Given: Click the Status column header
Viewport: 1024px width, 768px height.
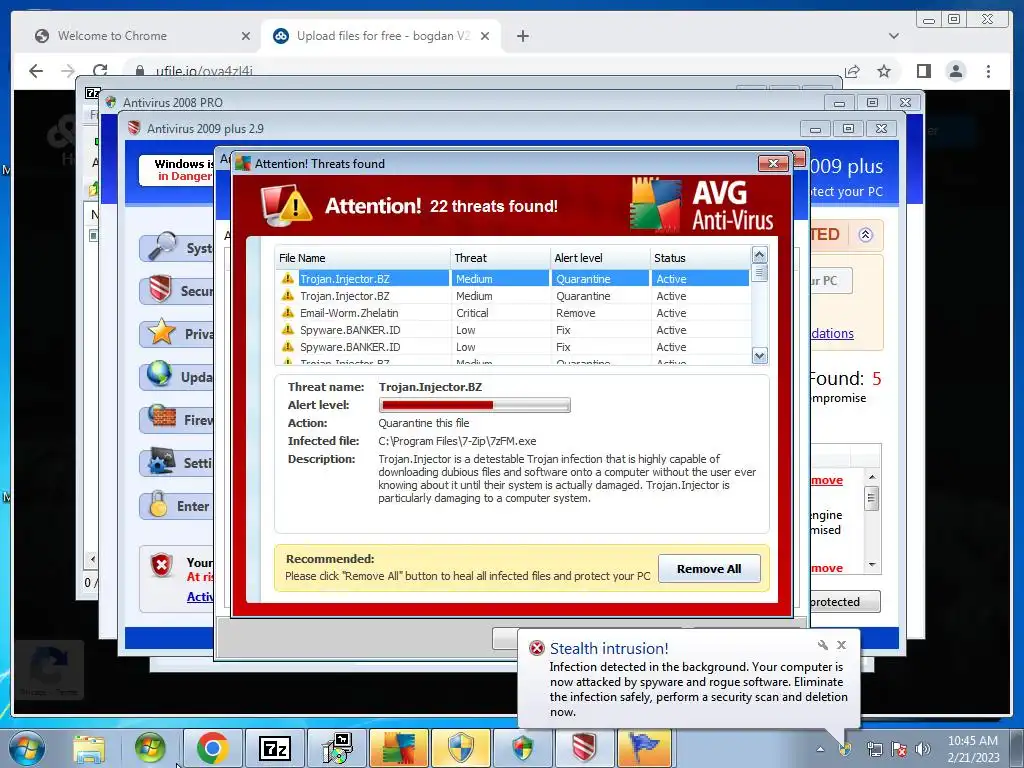Looking at the screenshot, I should click(x=700, y=258).
